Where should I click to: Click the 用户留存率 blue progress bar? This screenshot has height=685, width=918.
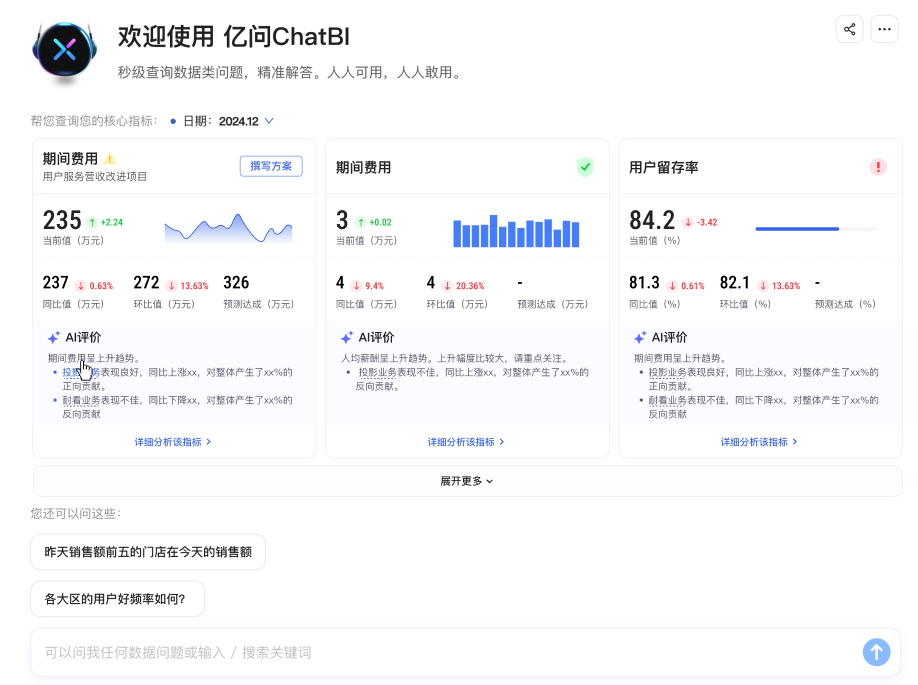click(798, 229)
